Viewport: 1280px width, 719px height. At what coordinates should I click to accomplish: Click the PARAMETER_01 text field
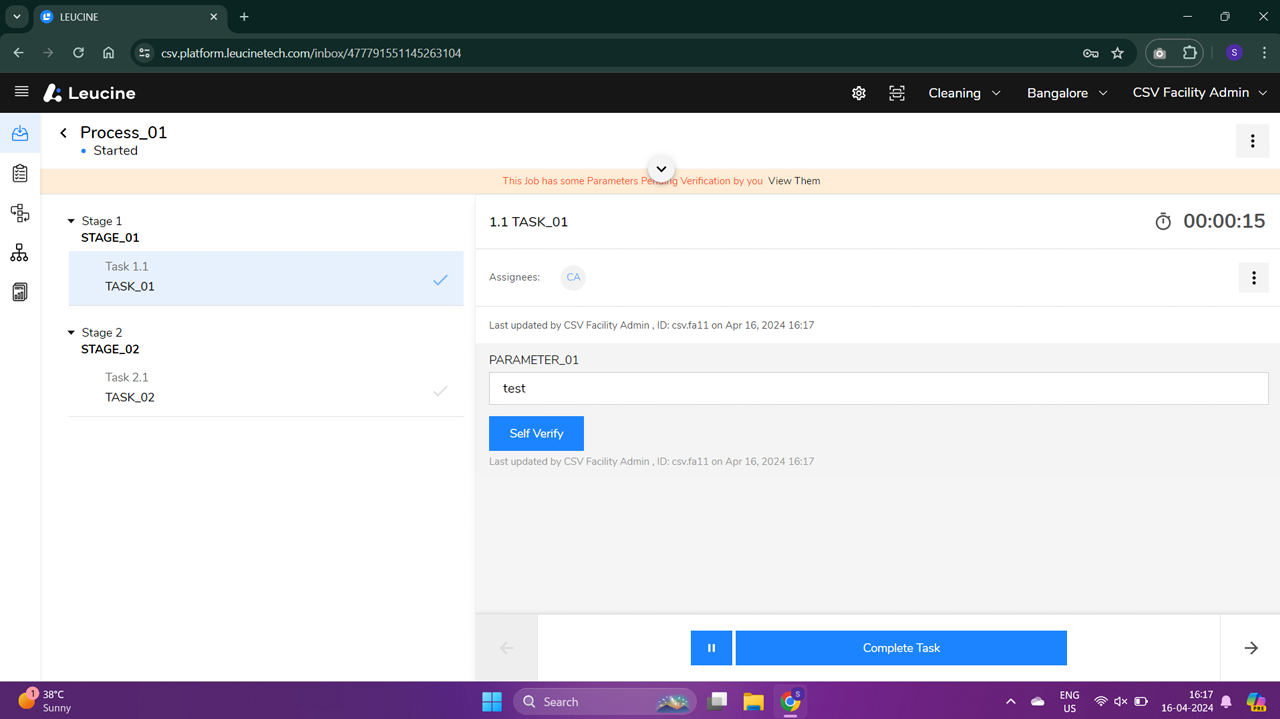(x=878, y=388)
